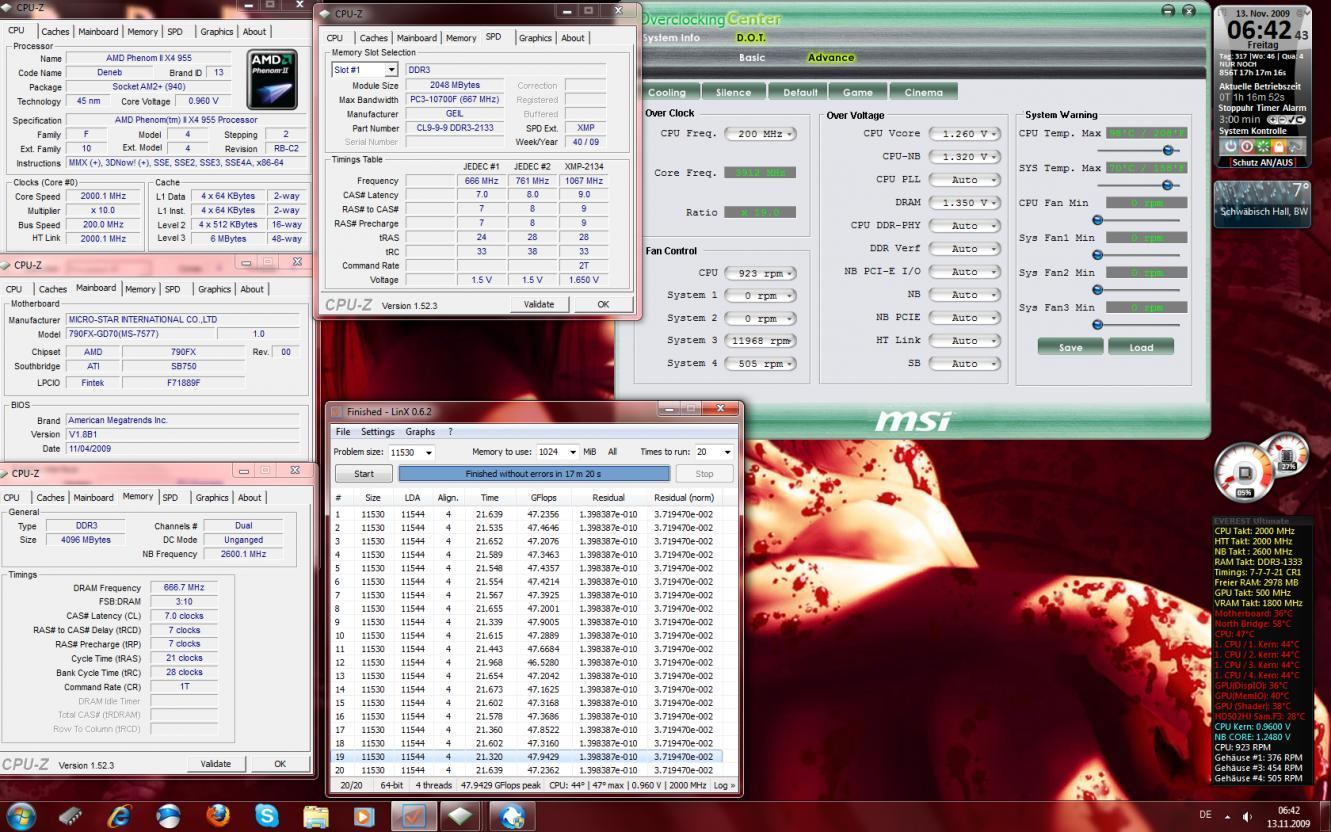Open the System 3 fan 11968 rpm dropdown
The width and height of the screenshot is (1331, 832).
tap(759, 341)
